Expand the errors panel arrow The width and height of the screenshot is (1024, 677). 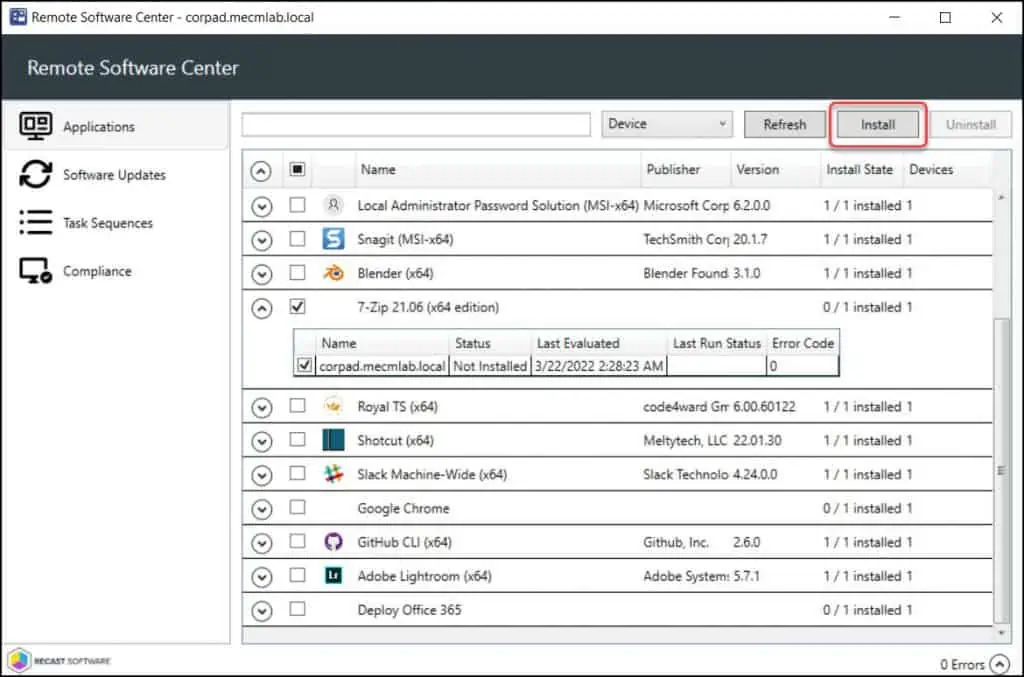coord(999,664)
